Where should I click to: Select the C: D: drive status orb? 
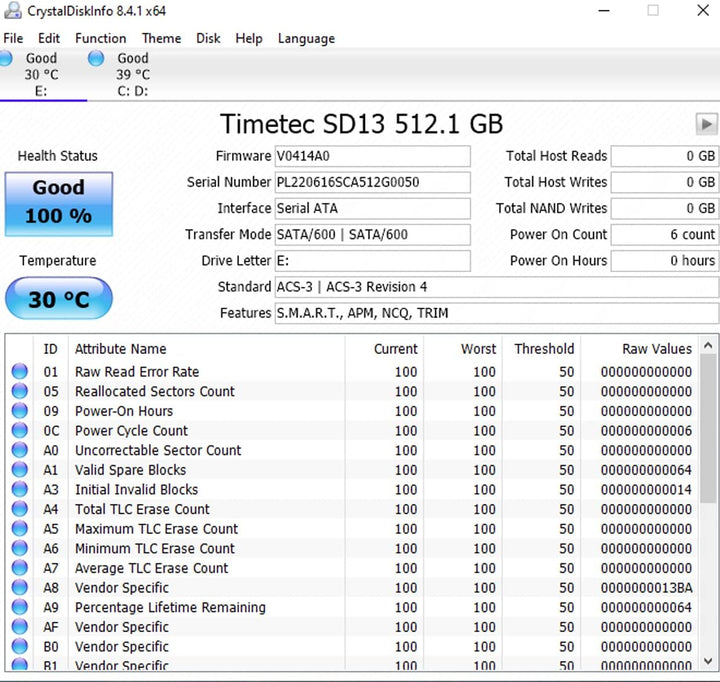pyautogui.click(x=96, y=58)
